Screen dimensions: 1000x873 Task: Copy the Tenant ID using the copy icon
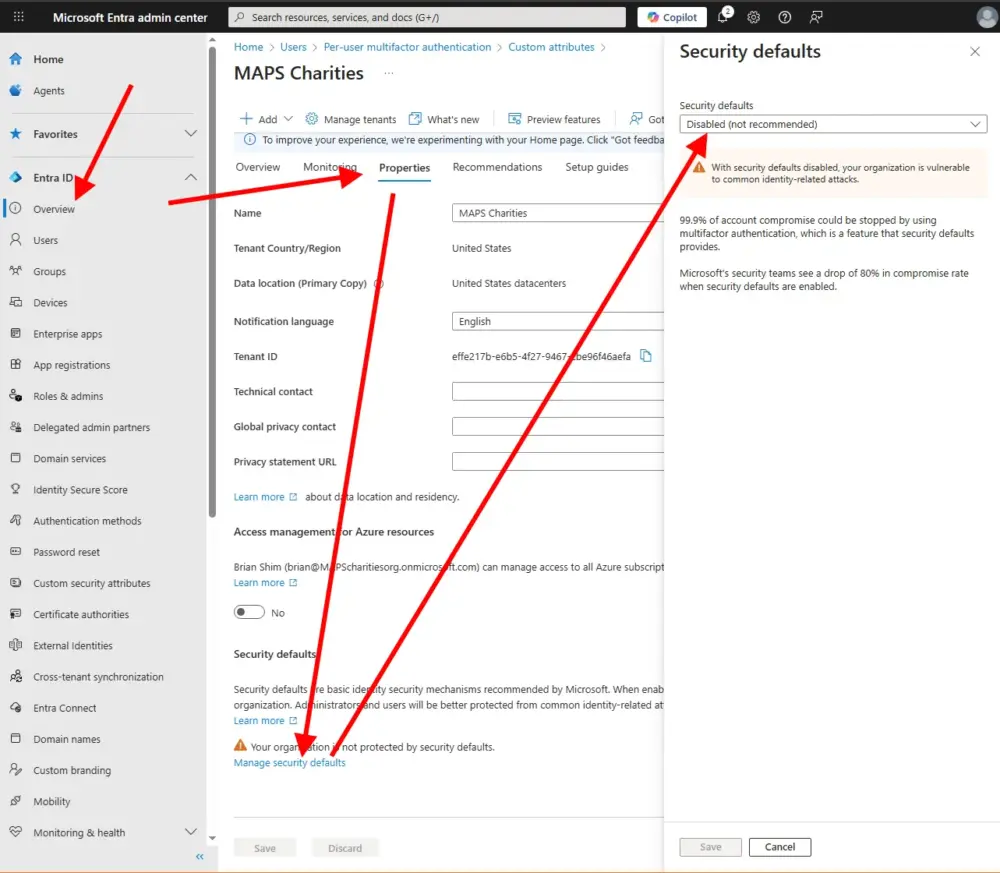[x=646, y=356]
